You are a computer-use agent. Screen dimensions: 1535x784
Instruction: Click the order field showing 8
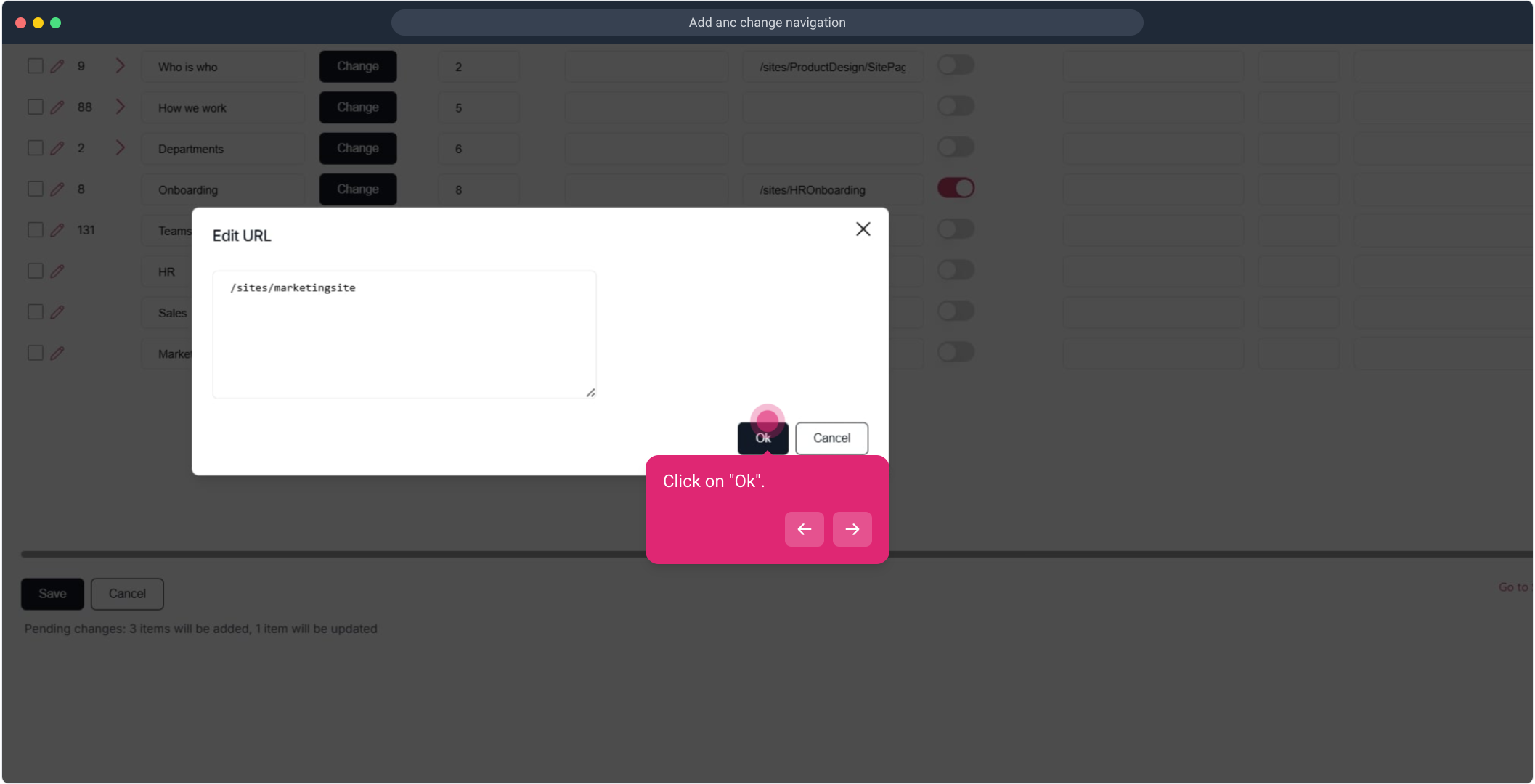(x=479, y=190)
